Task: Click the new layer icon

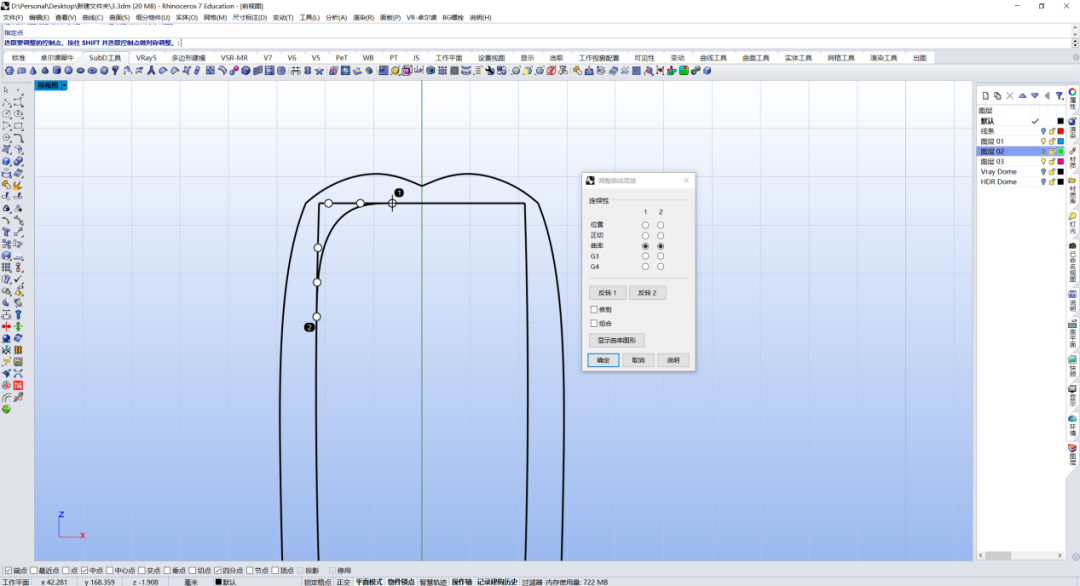Action: point(986,96)
